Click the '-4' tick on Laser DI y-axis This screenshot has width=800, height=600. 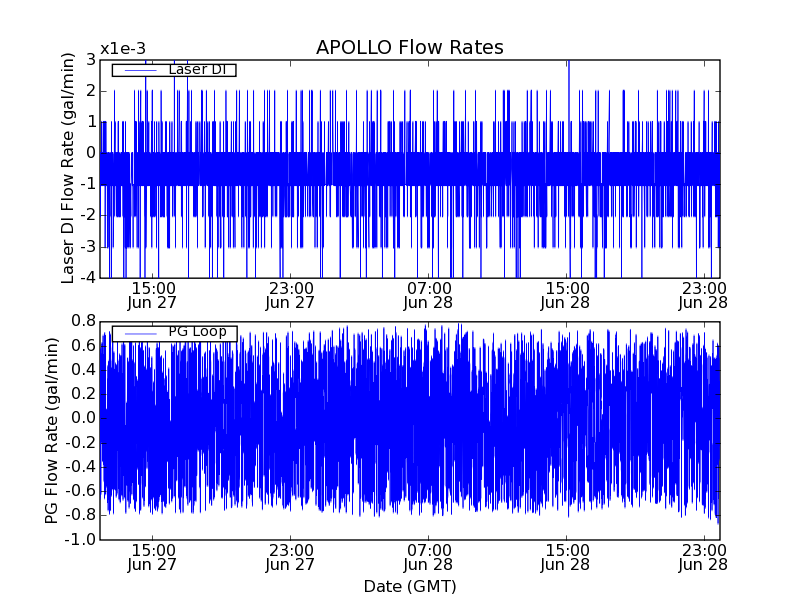[x=88, y=278]
